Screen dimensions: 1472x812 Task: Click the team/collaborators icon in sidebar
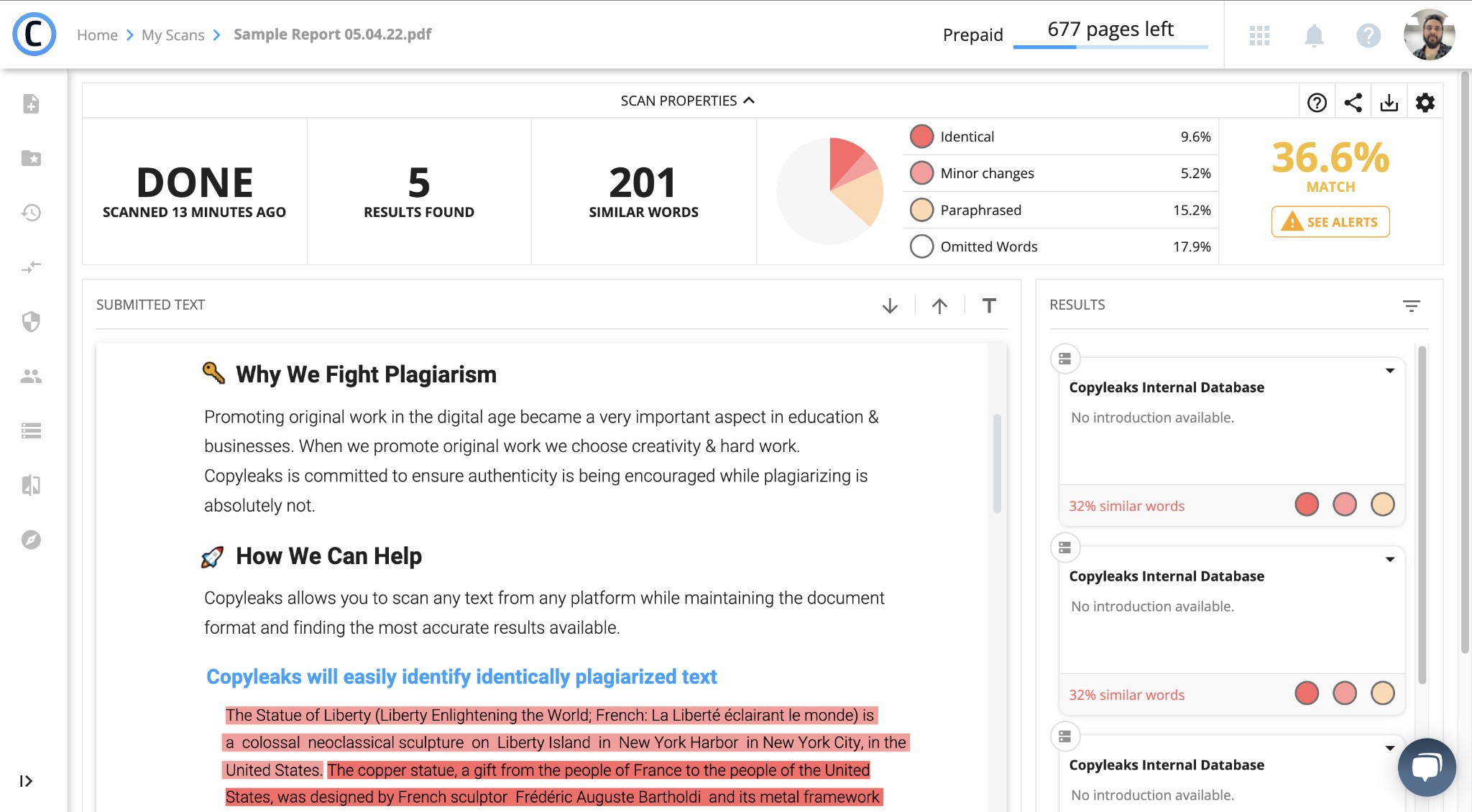(x=30, y=376)
